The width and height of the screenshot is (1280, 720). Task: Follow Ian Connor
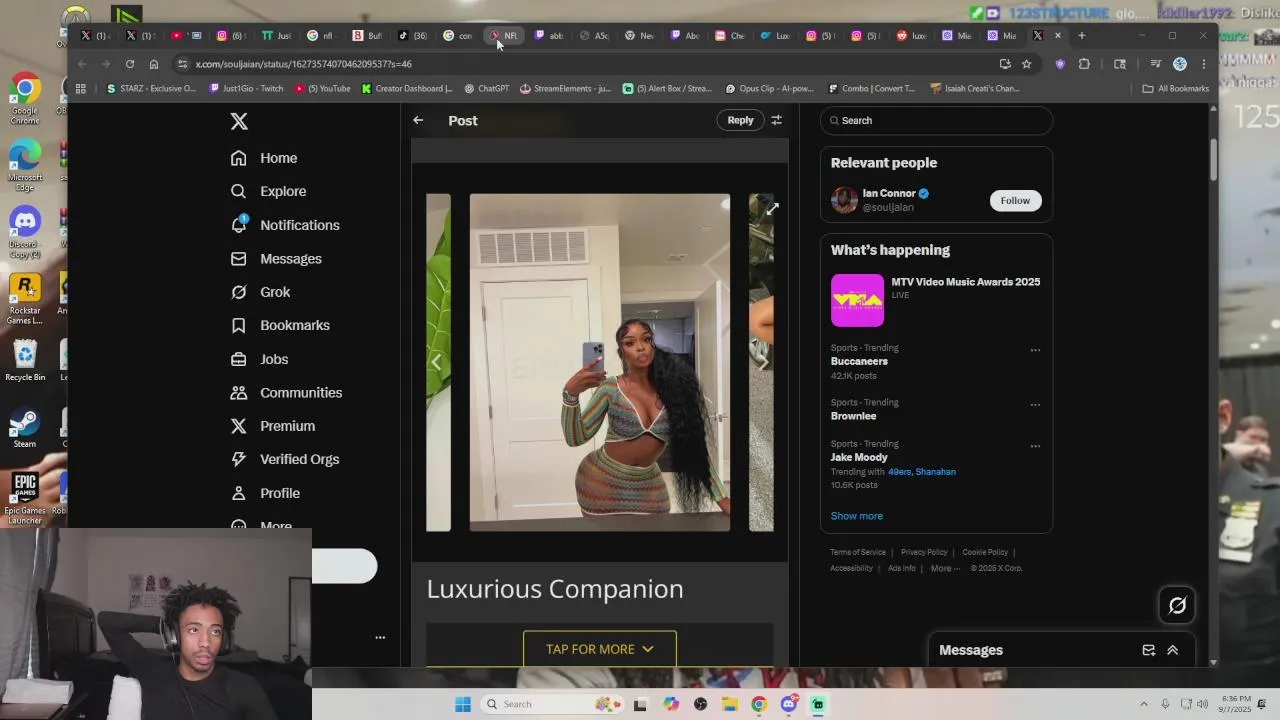point(1015,200)
